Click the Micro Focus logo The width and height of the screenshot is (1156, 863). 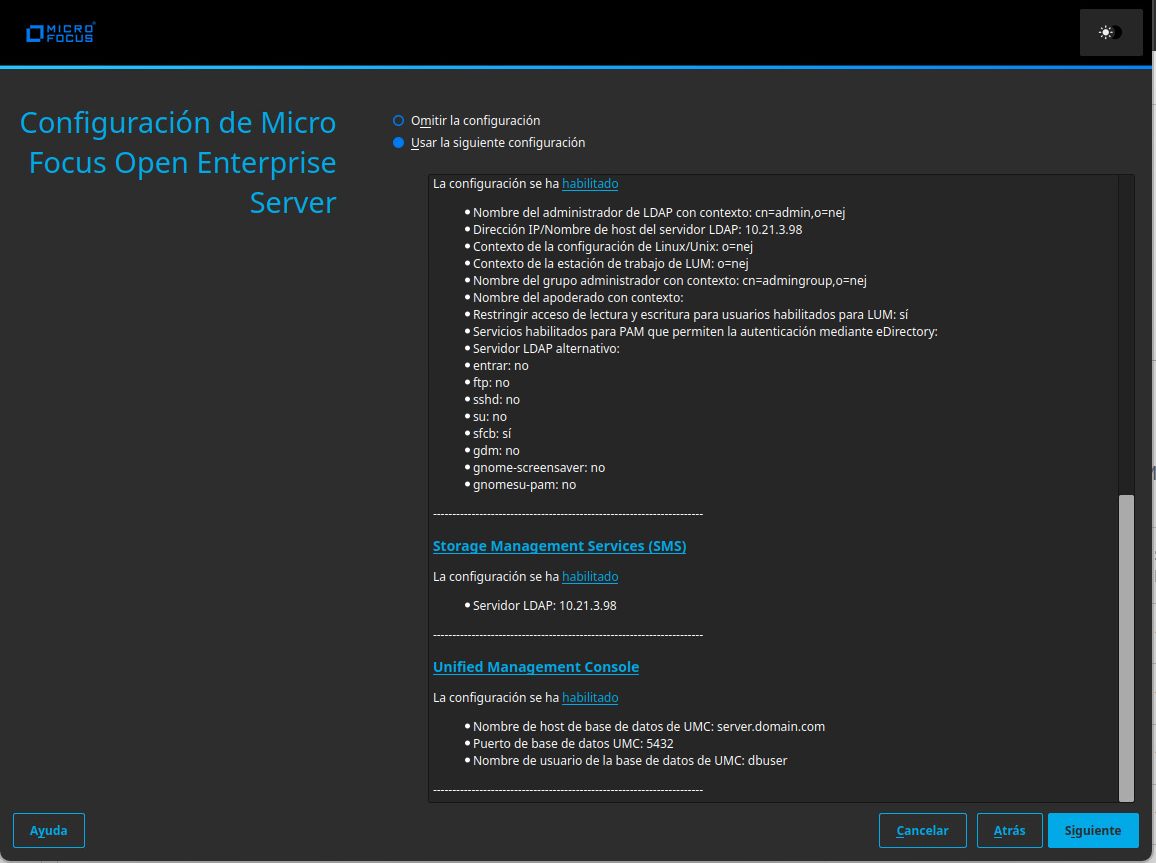(x=59, y=31)
